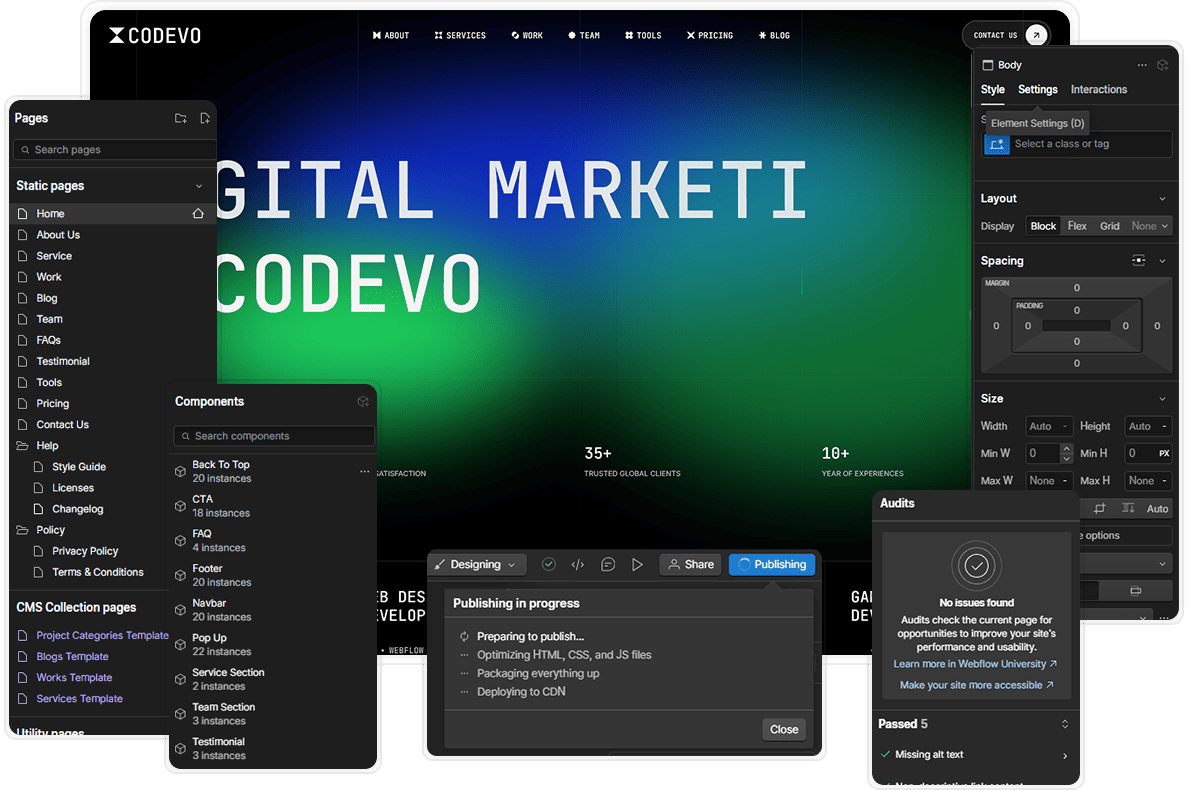Open the convert-to-component cube icon in Components header
1190x790 pixels.
pos(363,401)
